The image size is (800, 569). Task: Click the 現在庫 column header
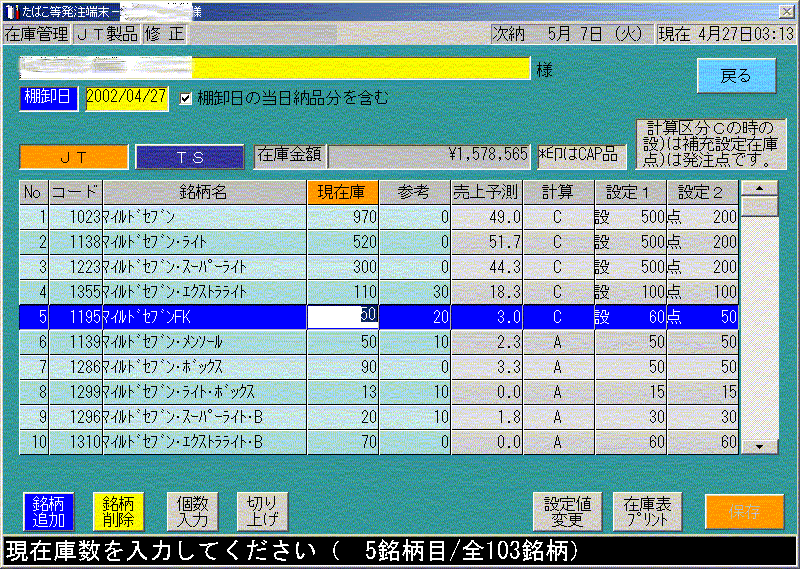pos(342,192)
